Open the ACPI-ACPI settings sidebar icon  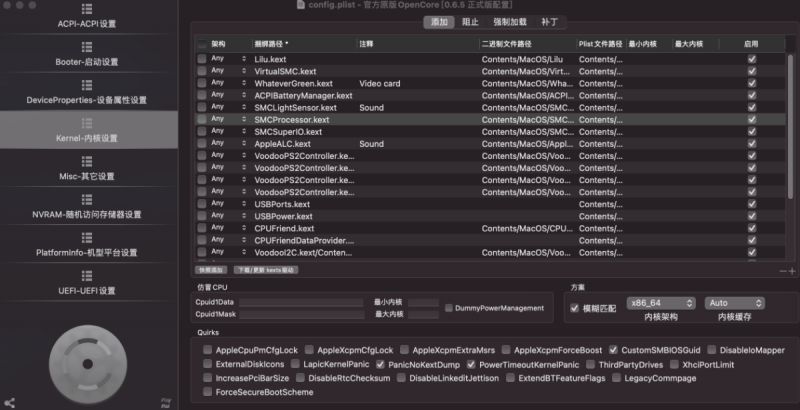tap(87, 9)
